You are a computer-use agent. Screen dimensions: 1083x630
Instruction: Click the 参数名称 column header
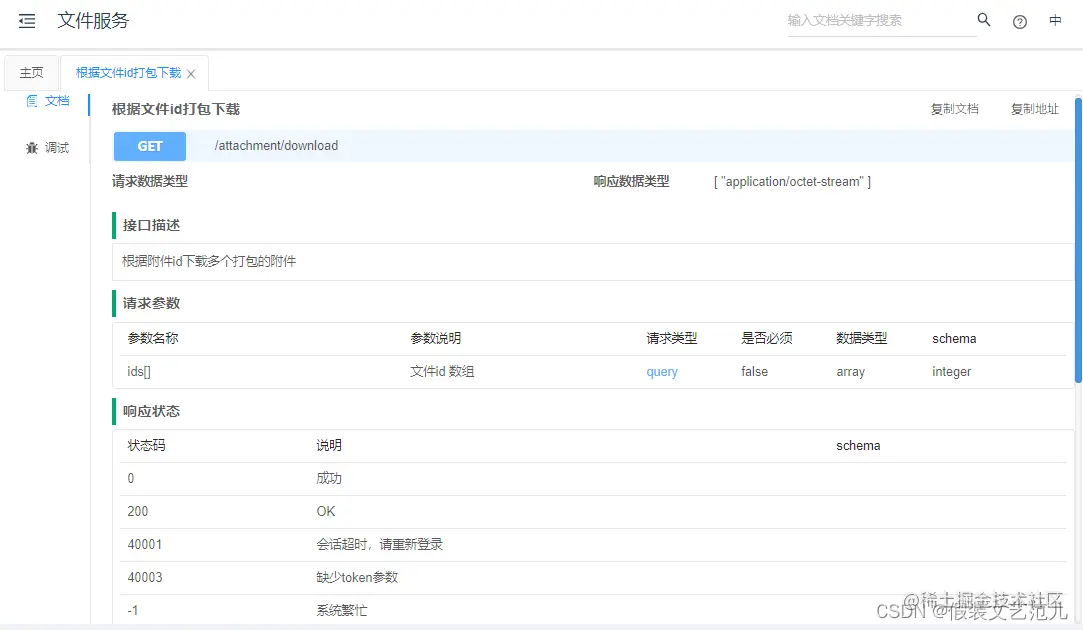coord(153,338)
